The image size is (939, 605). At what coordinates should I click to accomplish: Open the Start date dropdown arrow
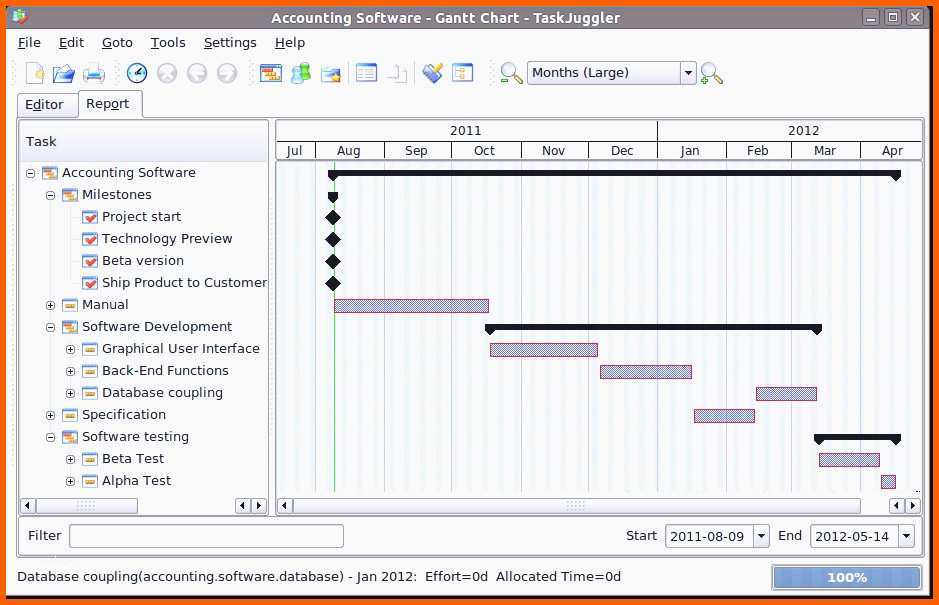[x=761, y=536]
